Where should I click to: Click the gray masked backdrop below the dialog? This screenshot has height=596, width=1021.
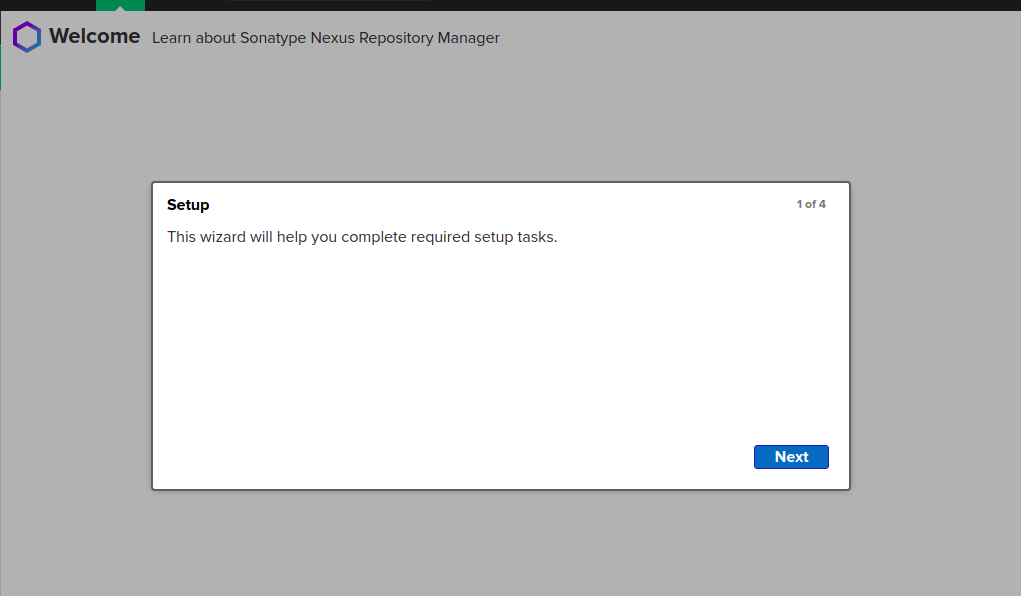[x=501, y=543]
